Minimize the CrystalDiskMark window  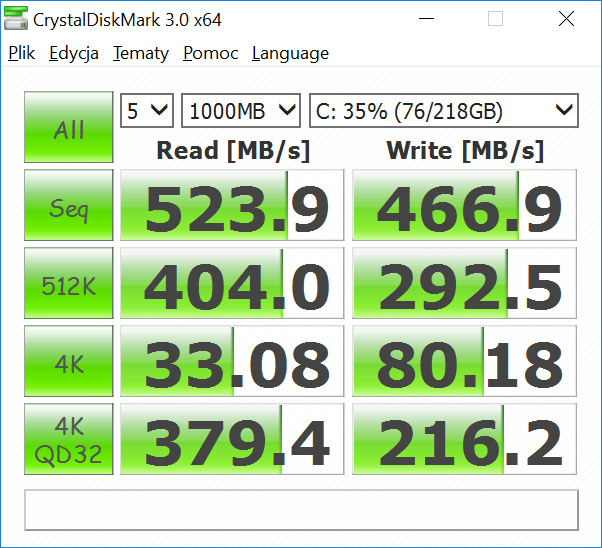point(426,18)
